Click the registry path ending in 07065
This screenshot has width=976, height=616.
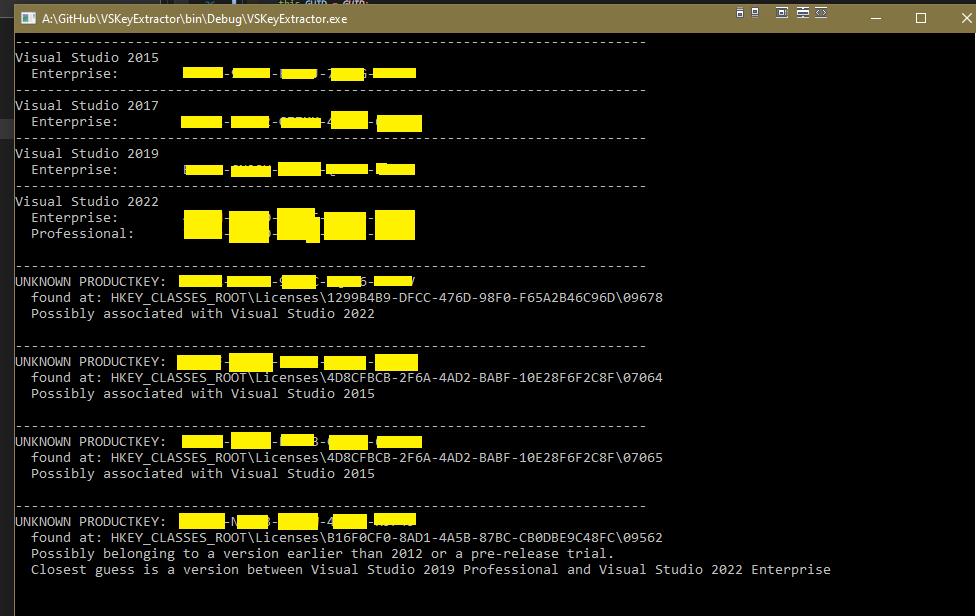(x=387, y=457)
